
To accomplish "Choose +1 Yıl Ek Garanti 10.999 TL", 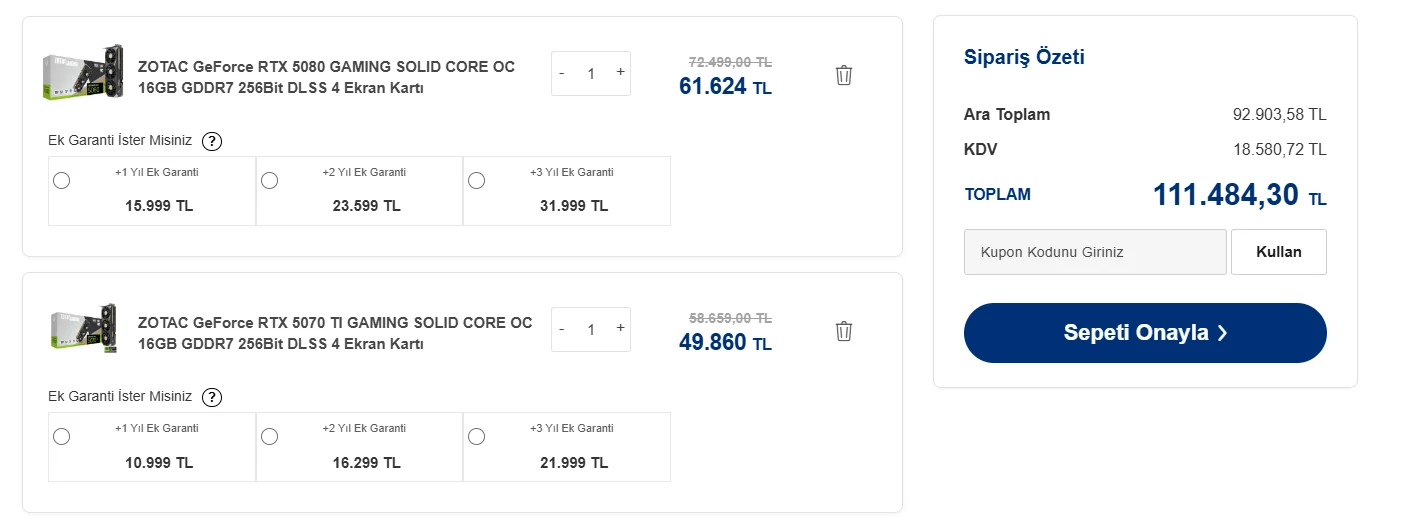I will (x=62, y=436).
